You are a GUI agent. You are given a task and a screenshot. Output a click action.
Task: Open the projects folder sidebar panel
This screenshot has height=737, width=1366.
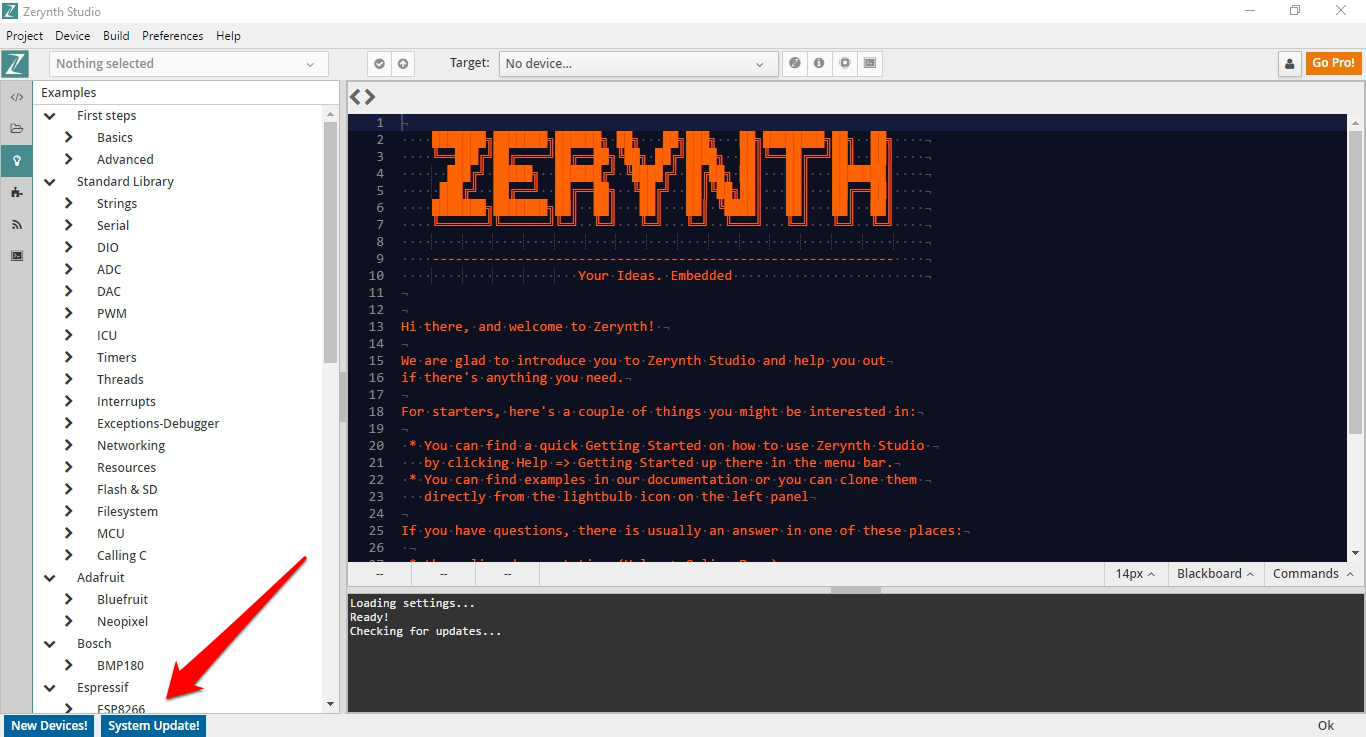(x=16, y=128)
